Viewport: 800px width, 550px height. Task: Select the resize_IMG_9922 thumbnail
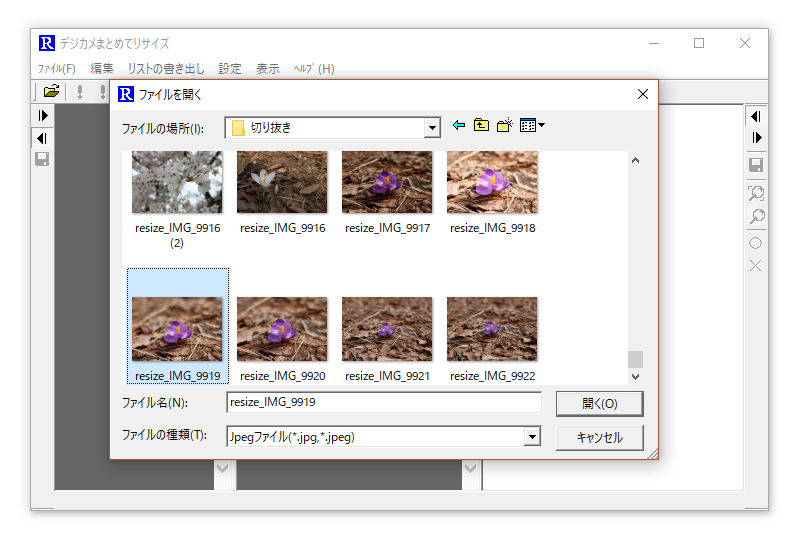tap(492, 329)
